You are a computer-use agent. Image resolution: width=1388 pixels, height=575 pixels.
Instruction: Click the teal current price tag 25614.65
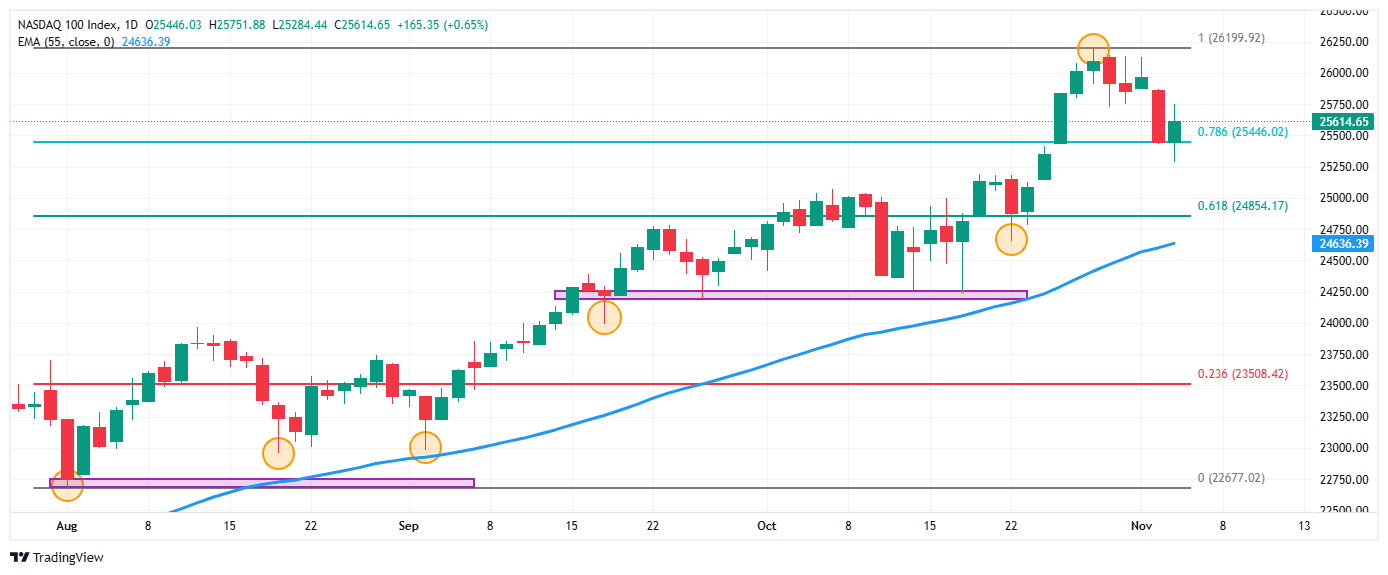(1343, 121)
